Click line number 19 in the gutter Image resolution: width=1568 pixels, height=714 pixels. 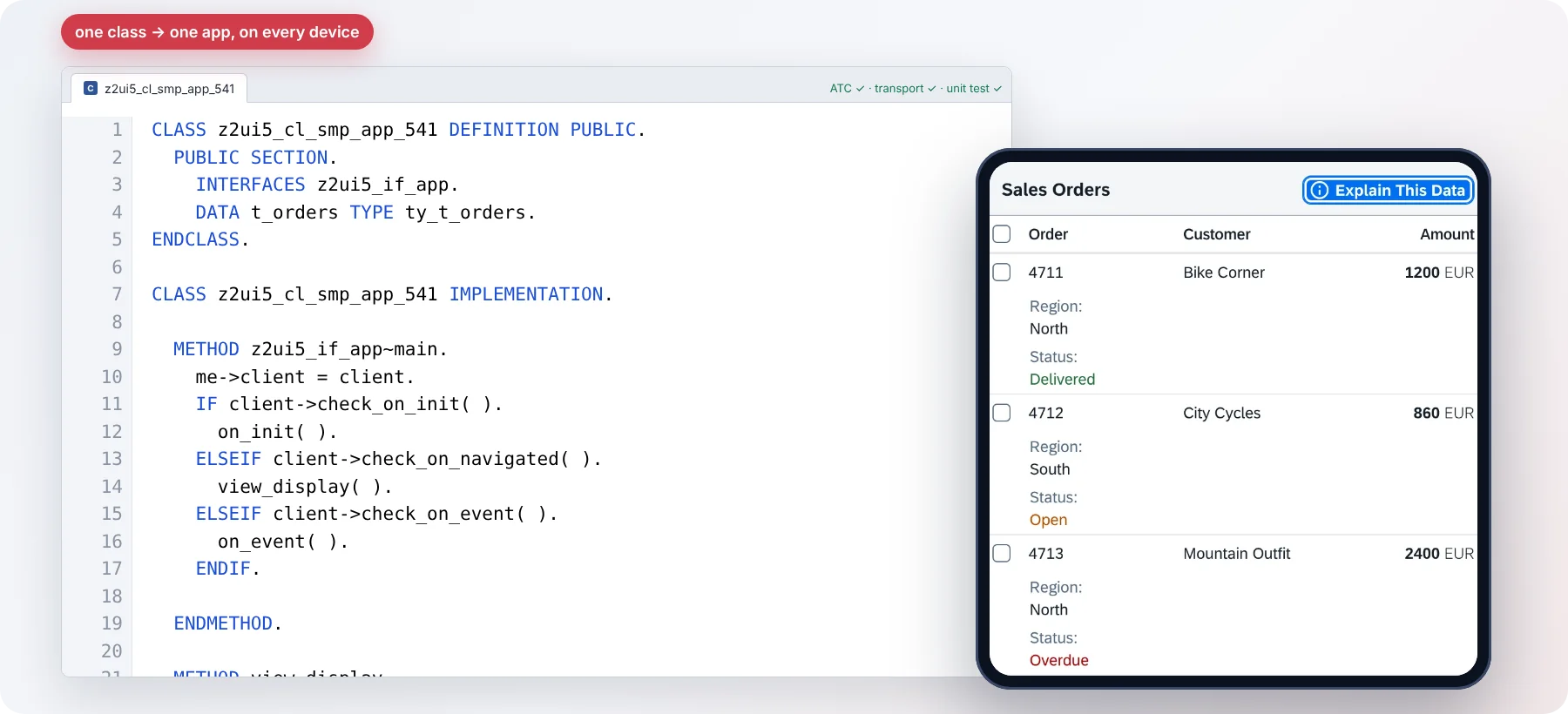pos(112,623)
